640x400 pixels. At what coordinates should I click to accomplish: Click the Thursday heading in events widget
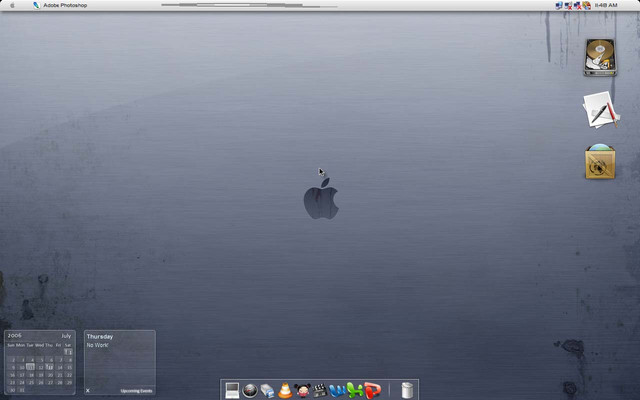click(100, 336)
